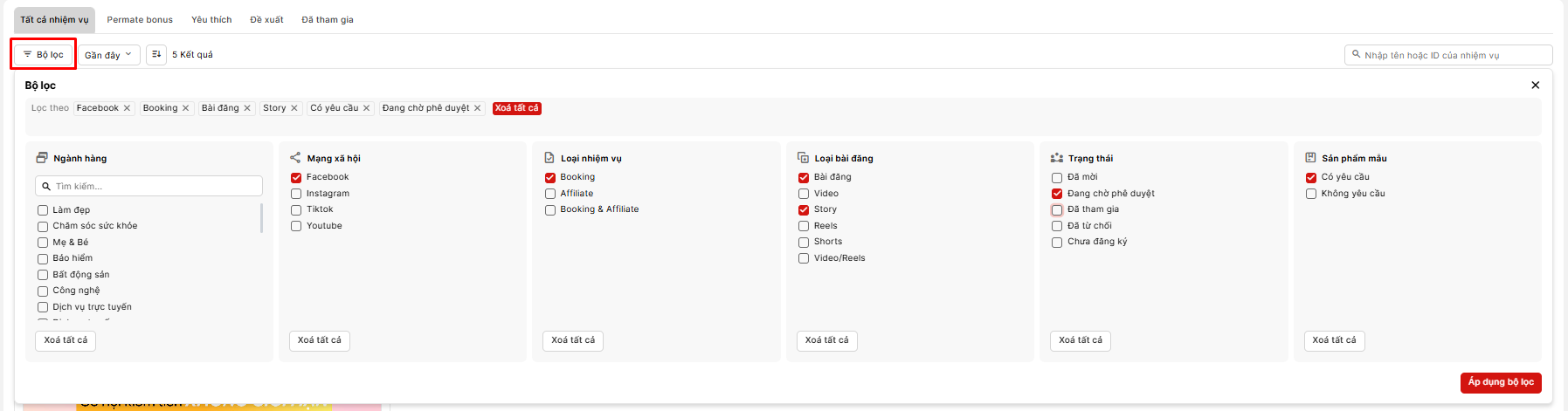
Task: Close the Bộ lọc filter panel
Action: [1535, 86]
